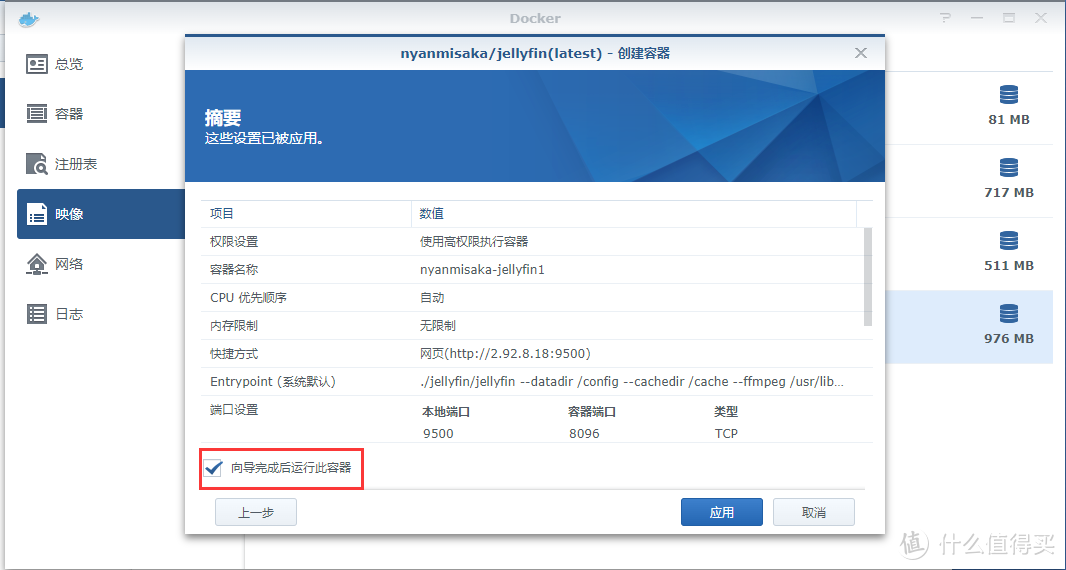1066x570 pixels.
Task: Click 应用 apply button
Action: [x=721, y=512]
